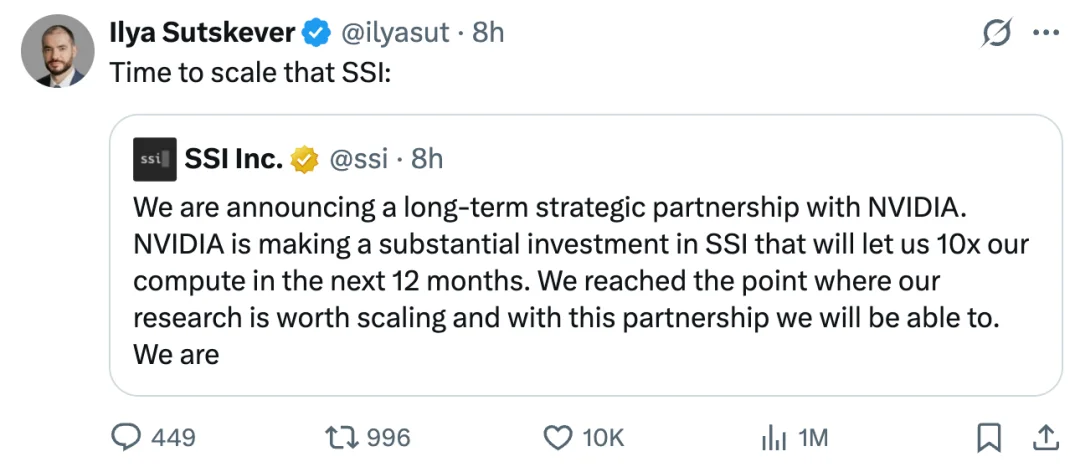This screenshot has width=1080, height=472.
Task: Click the Ilya Sutskever display name
Action: click(x=203, y=32)
